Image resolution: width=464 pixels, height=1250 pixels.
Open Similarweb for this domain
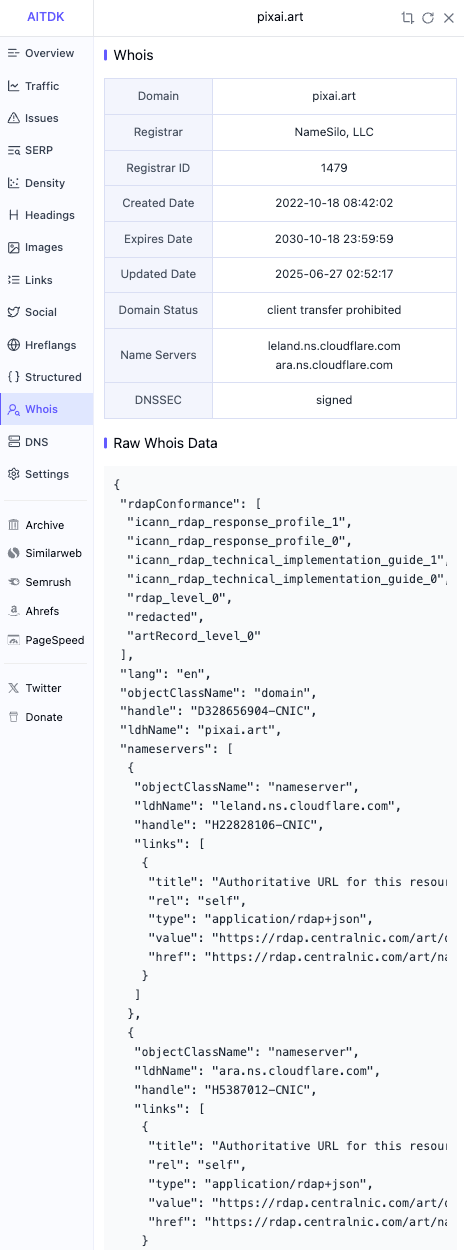46,553
